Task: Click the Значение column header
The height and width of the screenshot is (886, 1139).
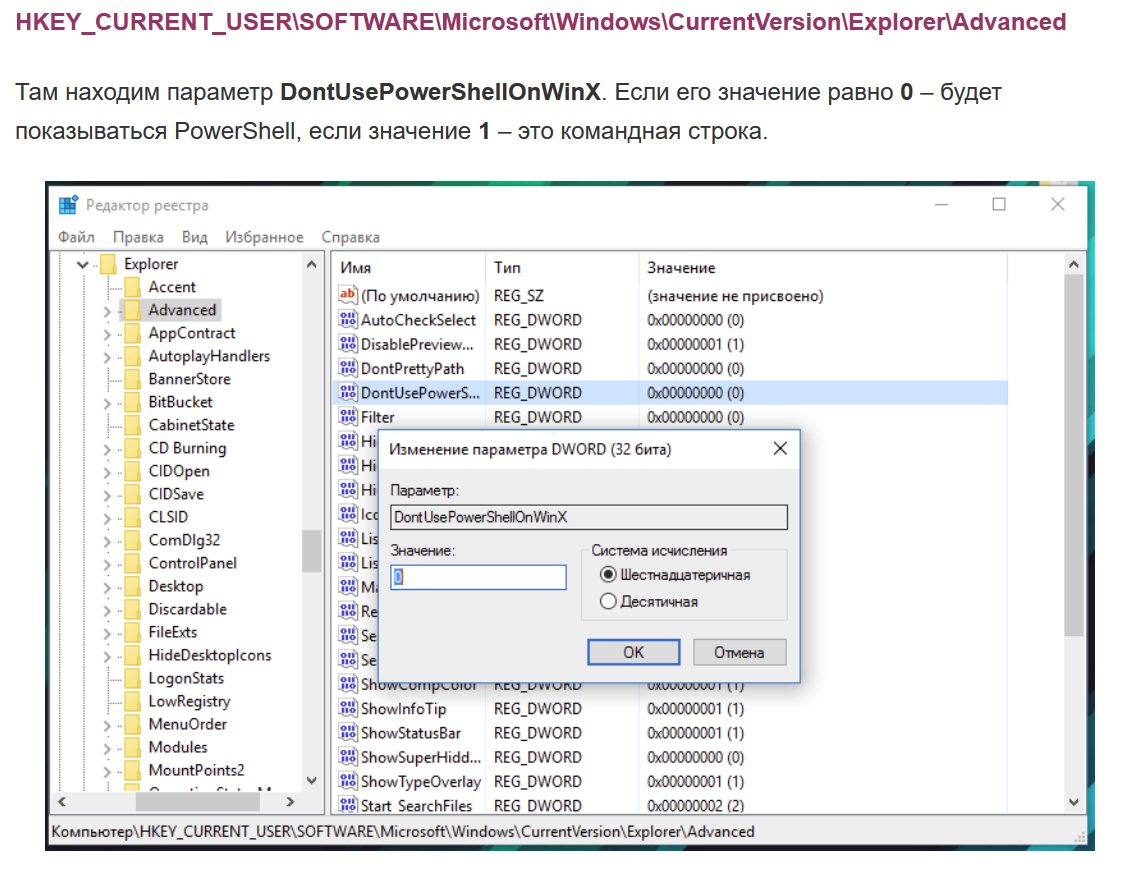Action: coord(822,267)
